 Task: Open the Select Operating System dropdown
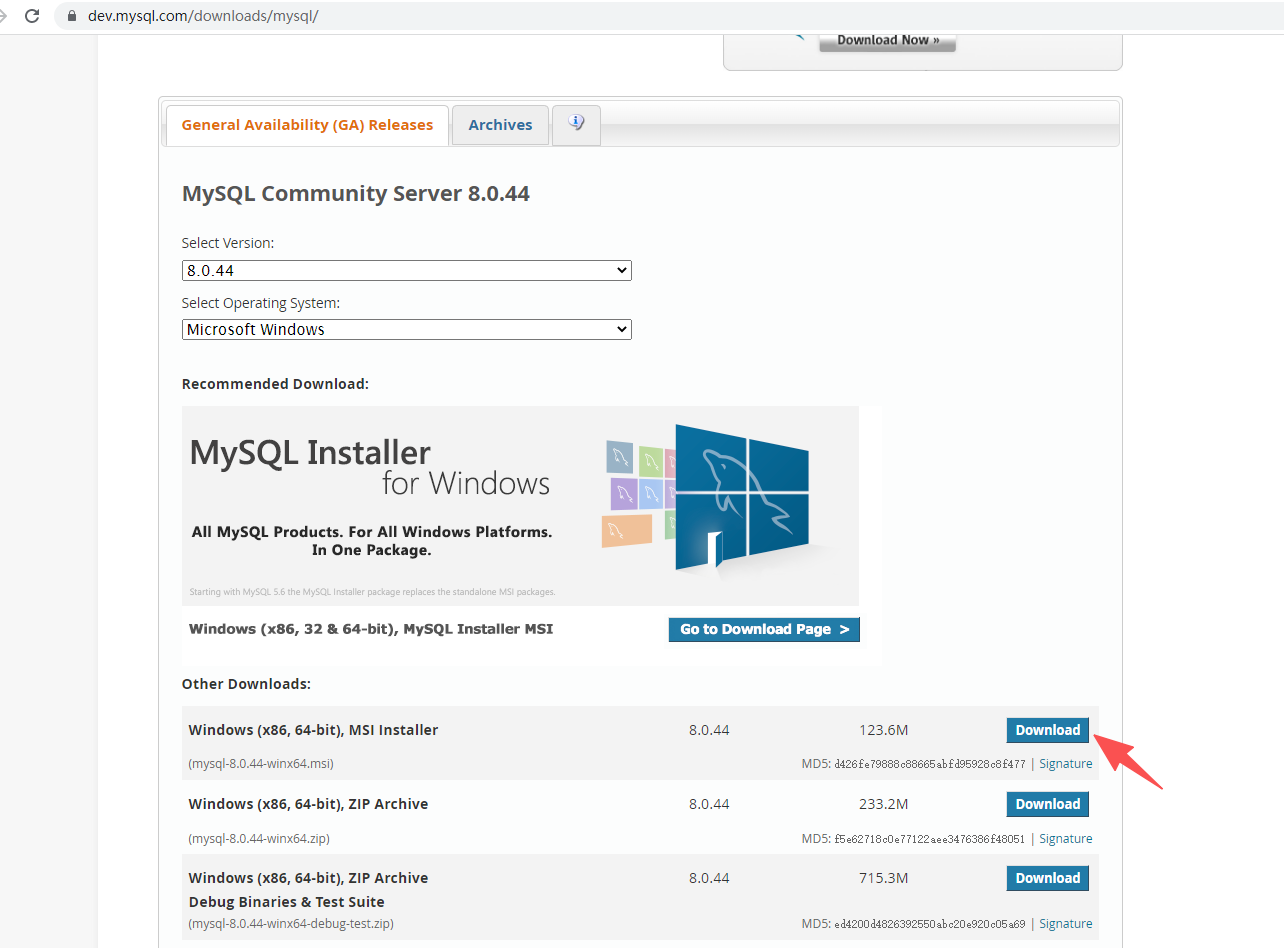click(x=406, y=330)
